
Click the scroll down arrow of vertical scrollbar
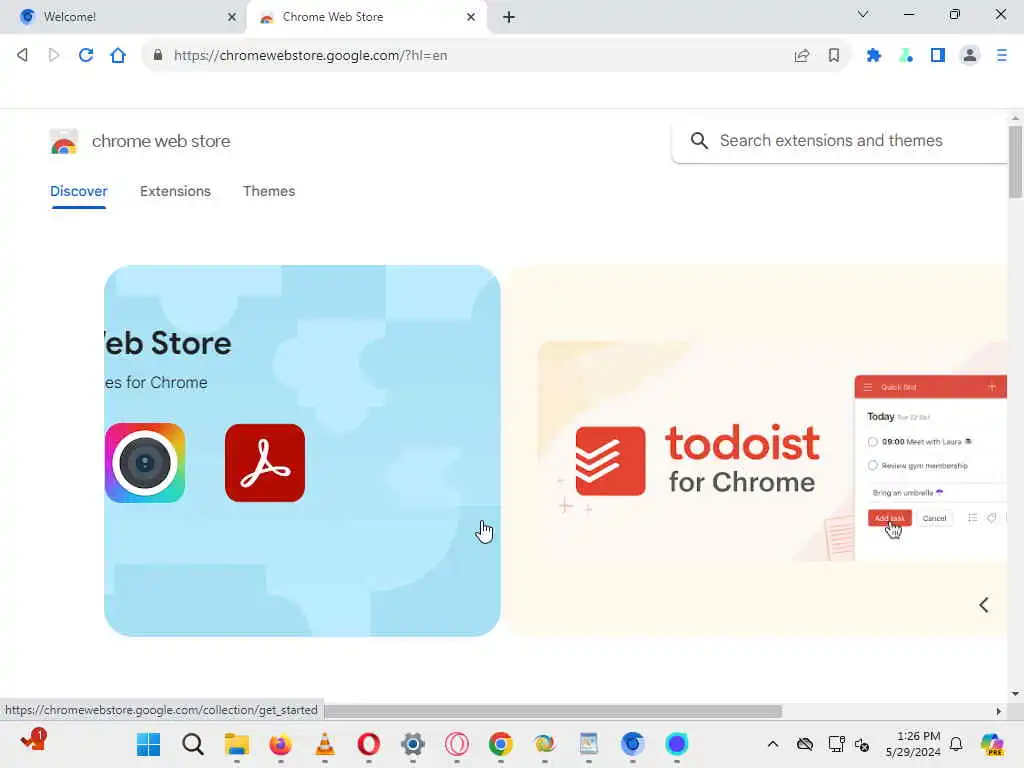pos(1015,694)
